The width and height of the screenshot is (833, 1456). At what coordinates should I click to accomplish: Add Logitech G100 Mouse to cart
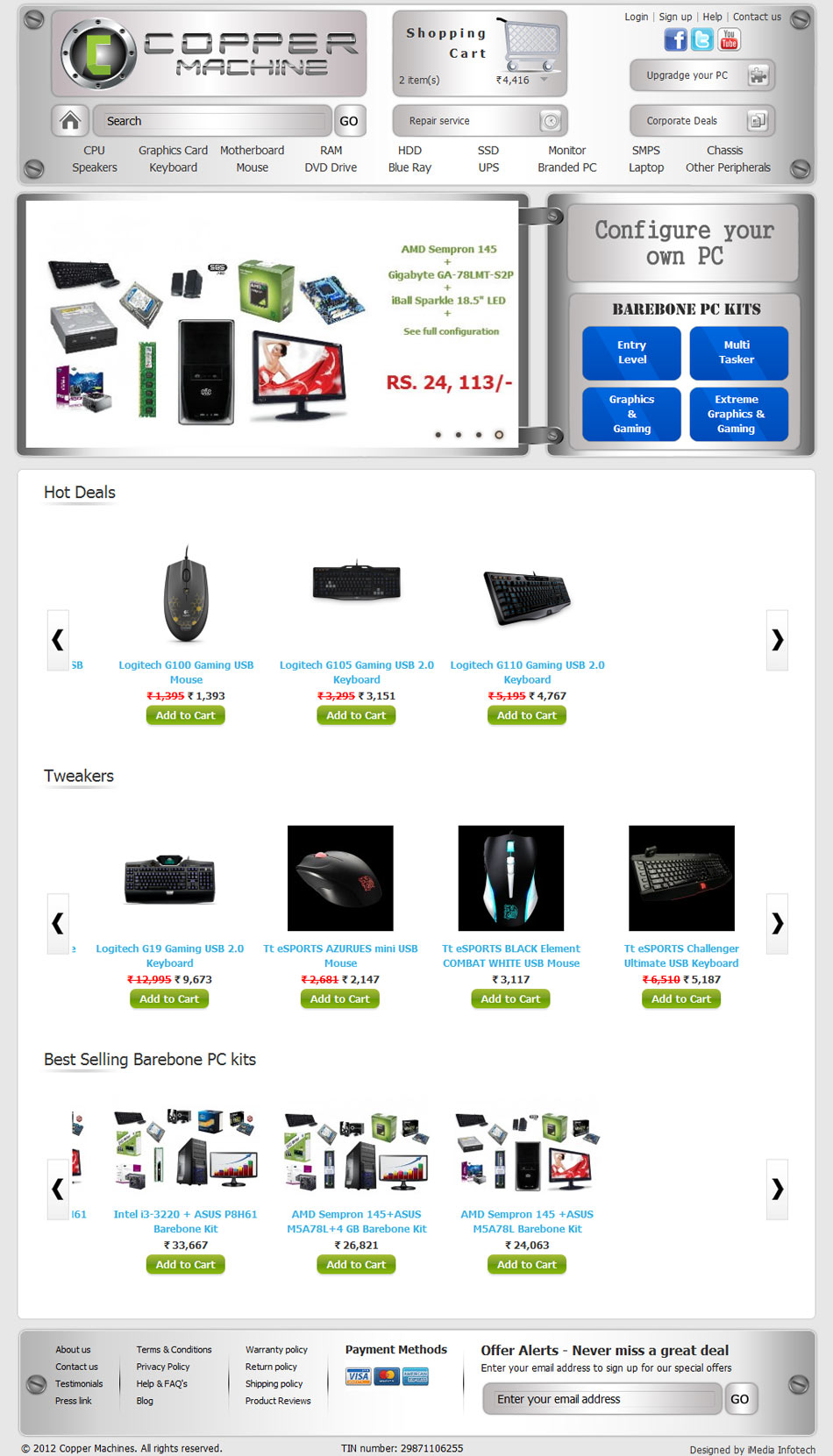(186, 715)
